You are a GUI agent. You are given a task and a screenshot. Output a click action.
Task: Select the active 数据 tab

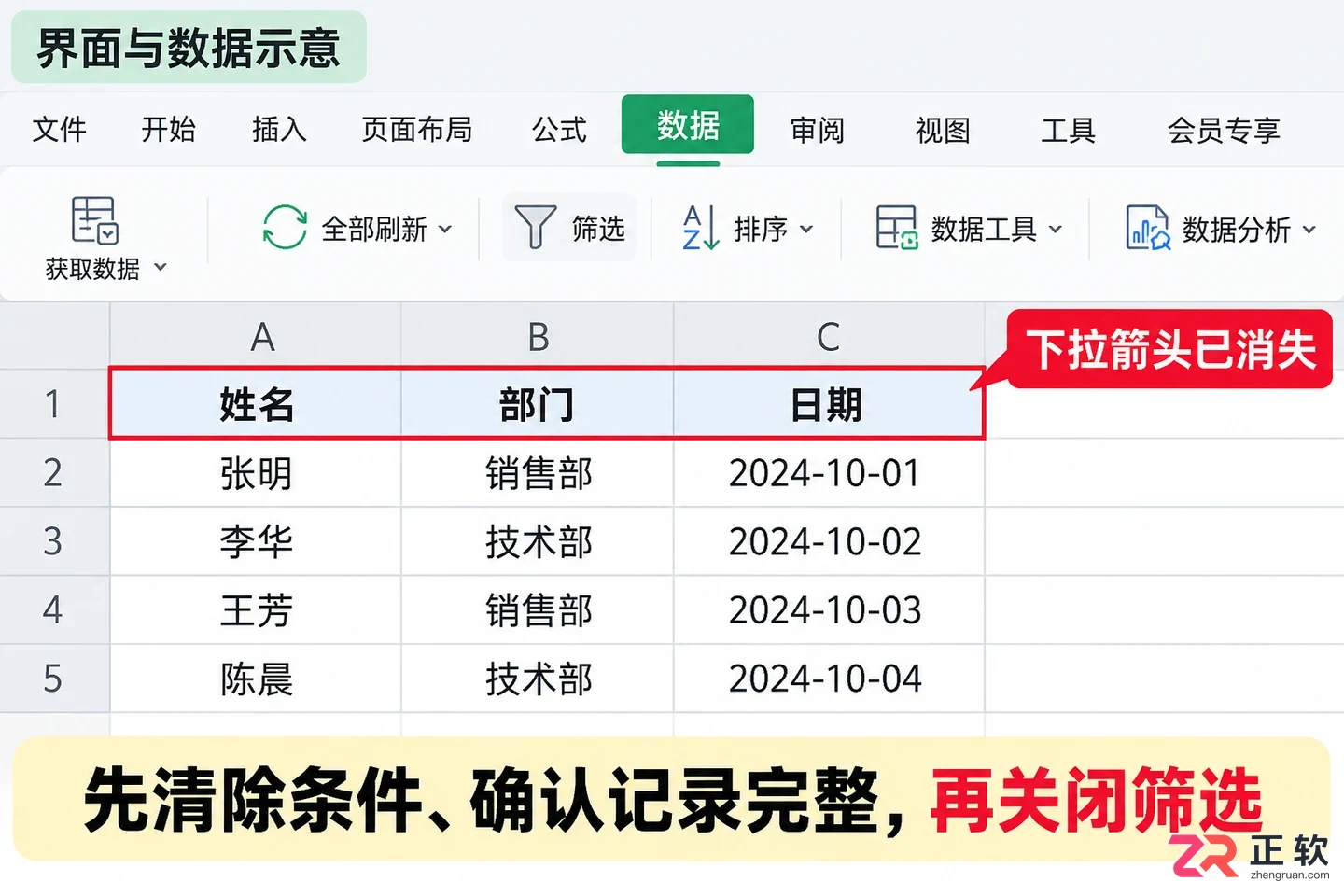688,124
